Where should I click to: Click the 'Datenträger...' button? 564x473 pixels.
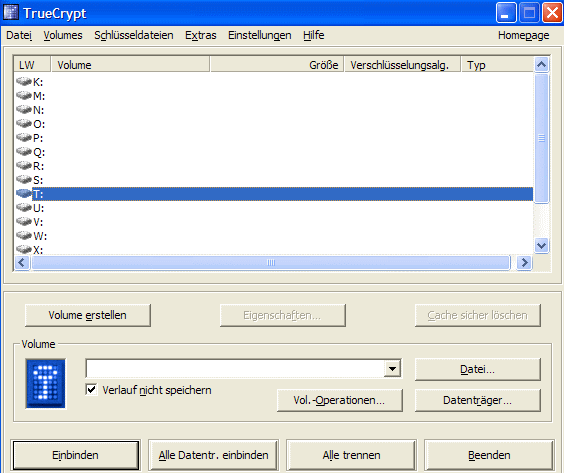coord(478,400)
